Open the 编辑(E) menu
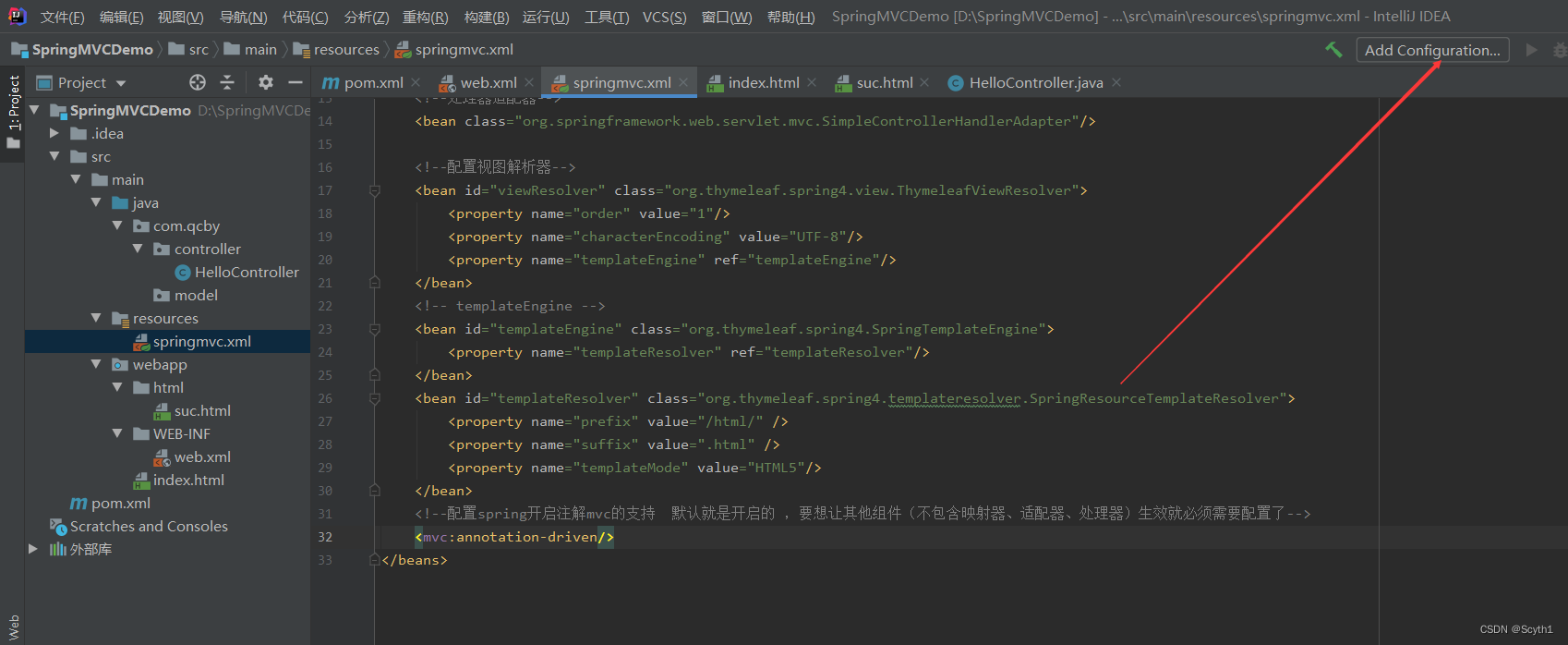This screenshot has height=645, width=1568. (x=121, y=17)
